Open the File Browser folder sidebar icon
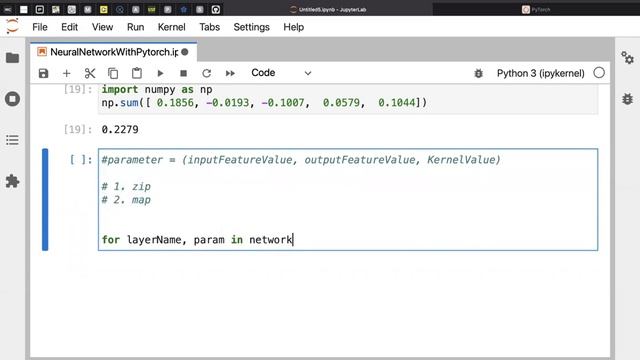This screenshot has width=640, height=360. click(x=12, y=58)
